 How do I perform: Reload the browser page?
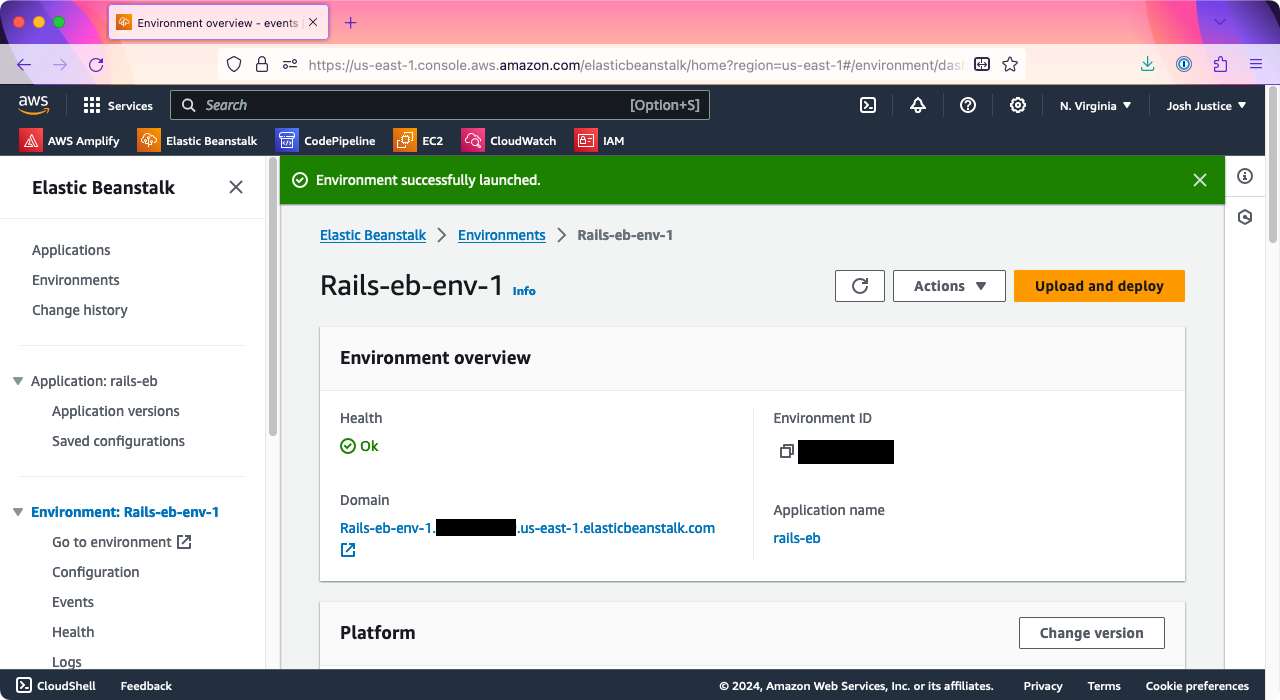coord(96,64)
